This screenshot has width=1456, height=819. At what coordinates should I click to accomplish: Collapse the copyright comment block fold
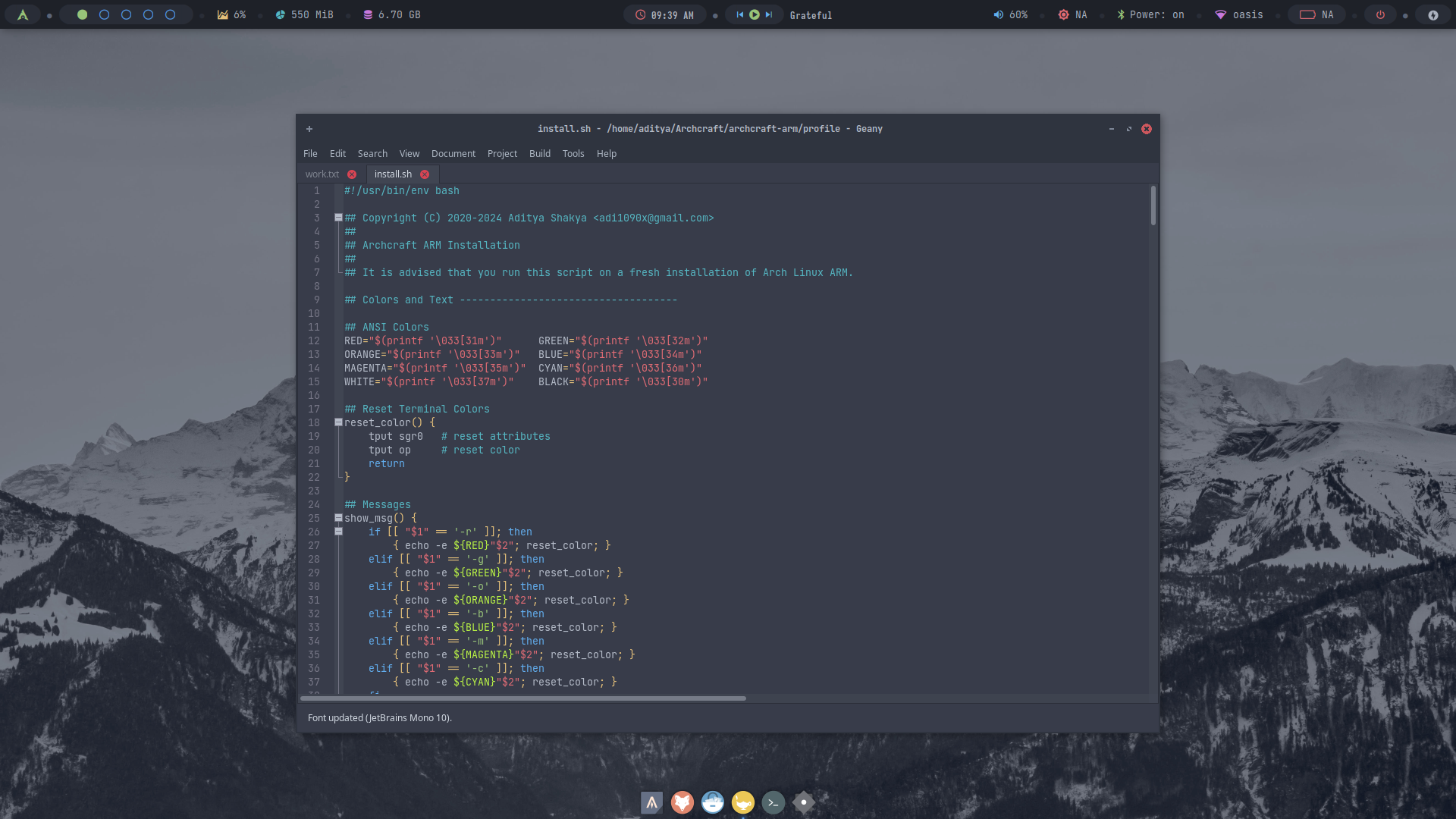(x=338, y=218)
